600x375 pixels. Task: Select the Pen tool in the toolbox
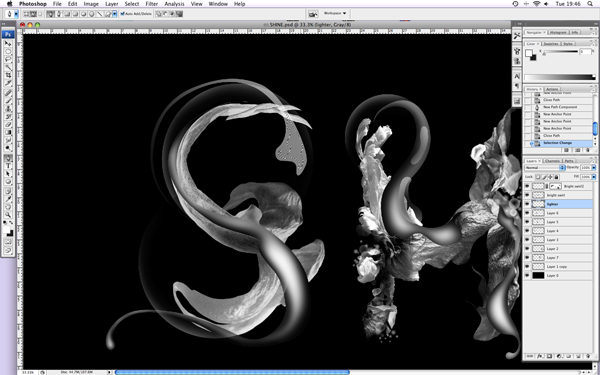tap(8, 158)
